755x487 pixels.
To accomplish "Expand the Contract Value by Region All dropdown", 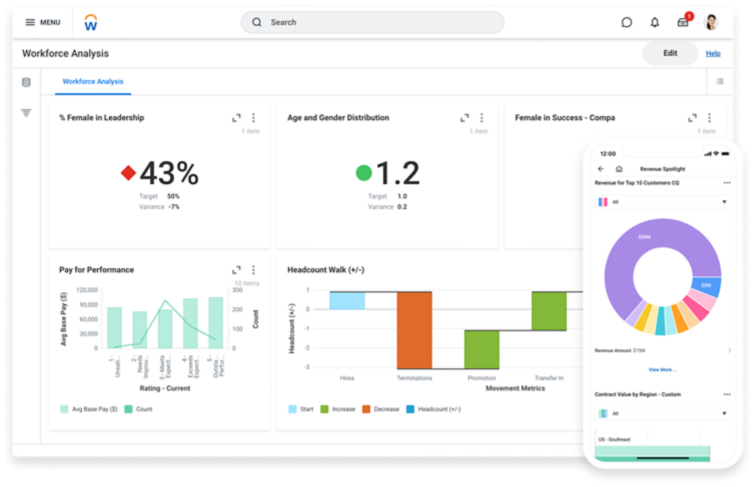I will (x=663, y=413).
